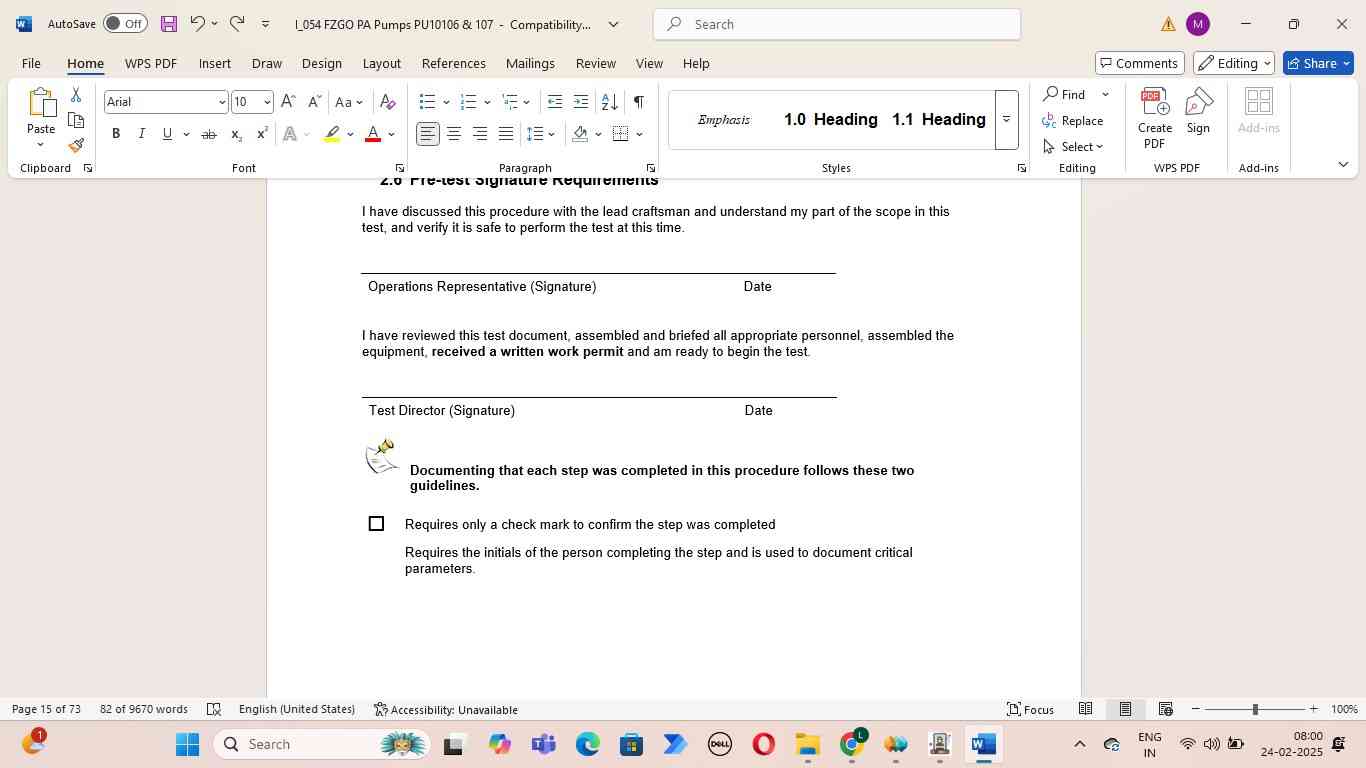Click the Share button

1318,63
